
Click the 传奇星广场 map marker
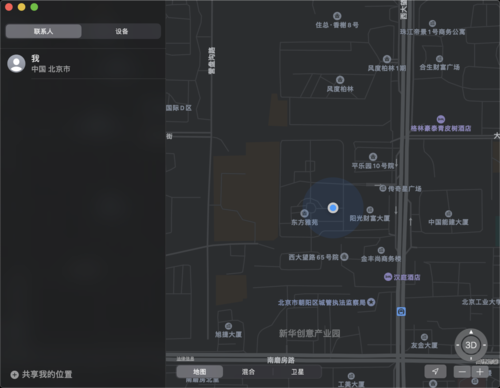point(383,188)
